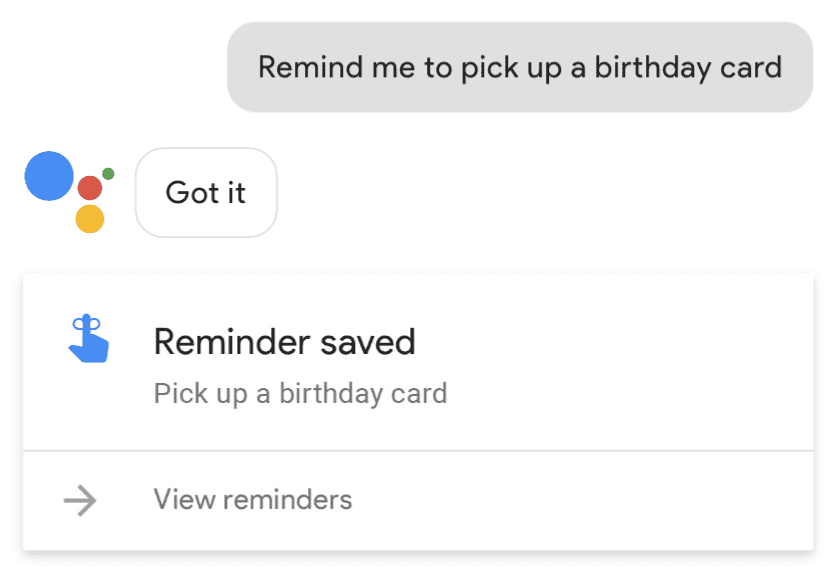834x577 pixels.
Task: Click the blue finger-with-string reminder icon
Action: click(x=89, y=339)
